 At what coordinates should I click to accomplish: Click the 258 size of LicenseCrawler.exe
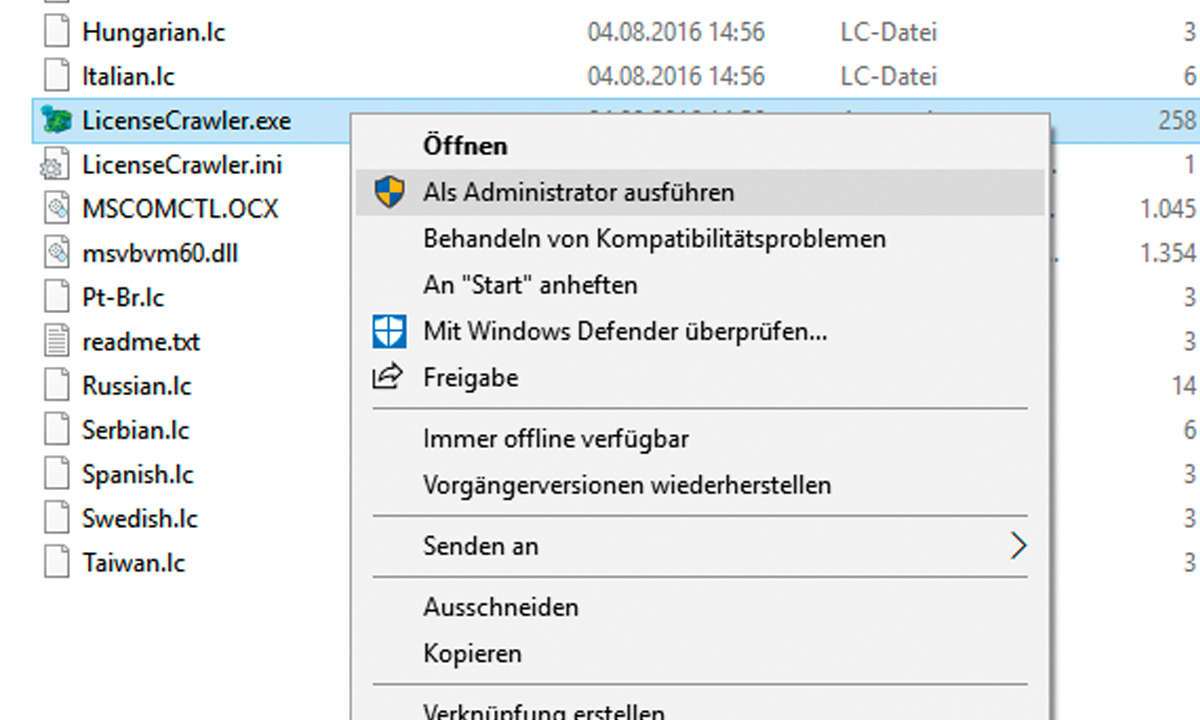pyautogui.click(x=1177, y=121)
